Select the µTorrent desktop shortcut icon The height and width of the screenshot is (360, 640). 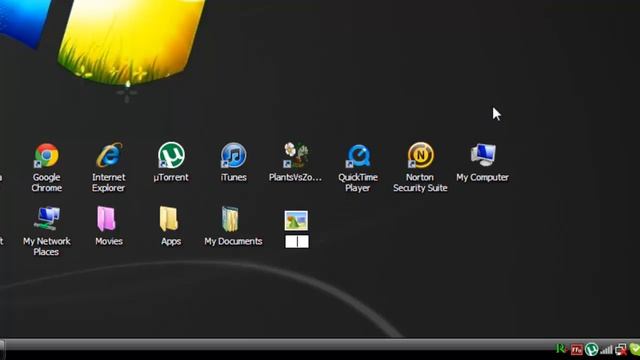pos(171,155)
